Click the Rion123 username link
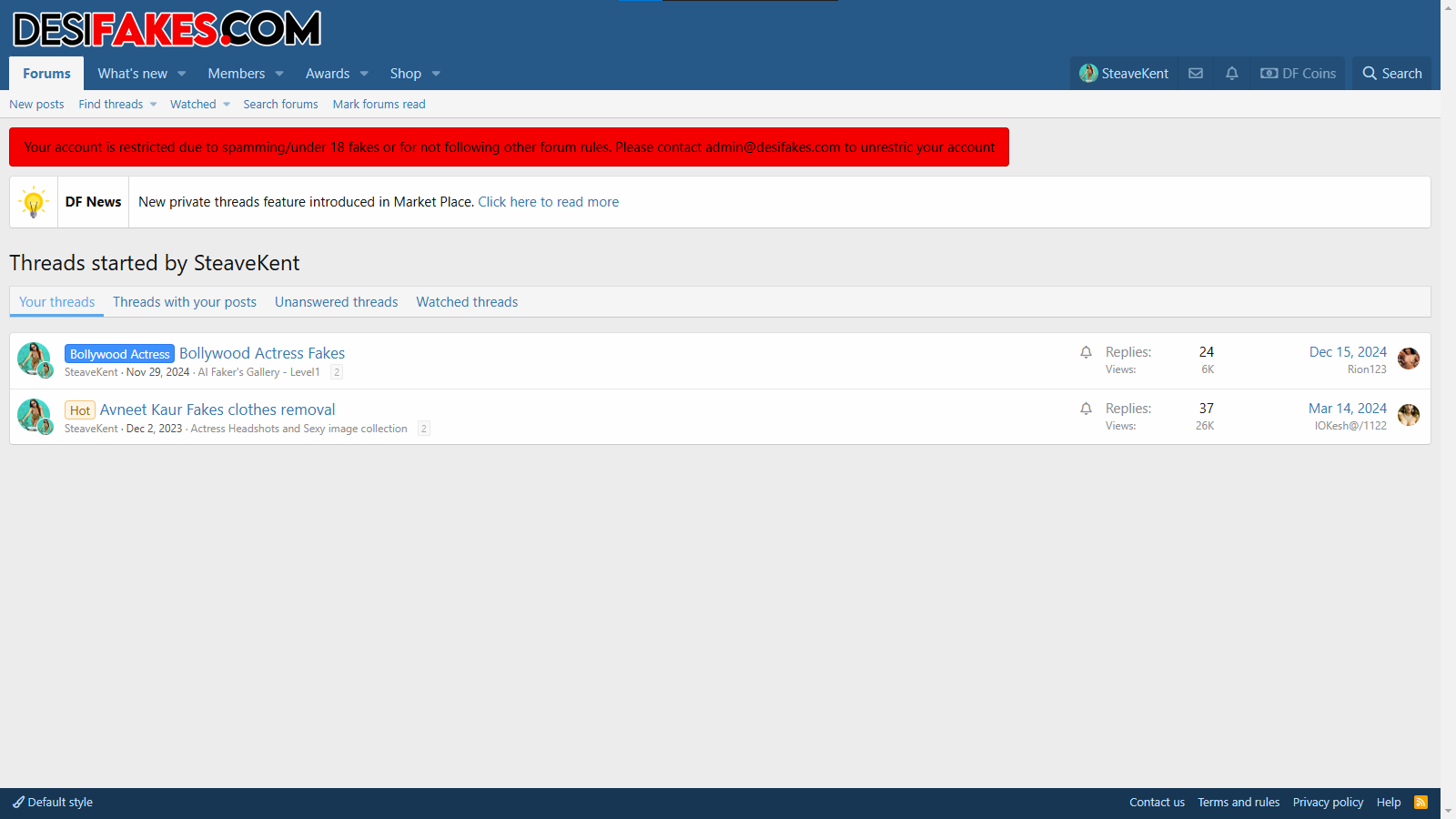Viewport: 1456px width, 819px height. (x=1367, y=369)
